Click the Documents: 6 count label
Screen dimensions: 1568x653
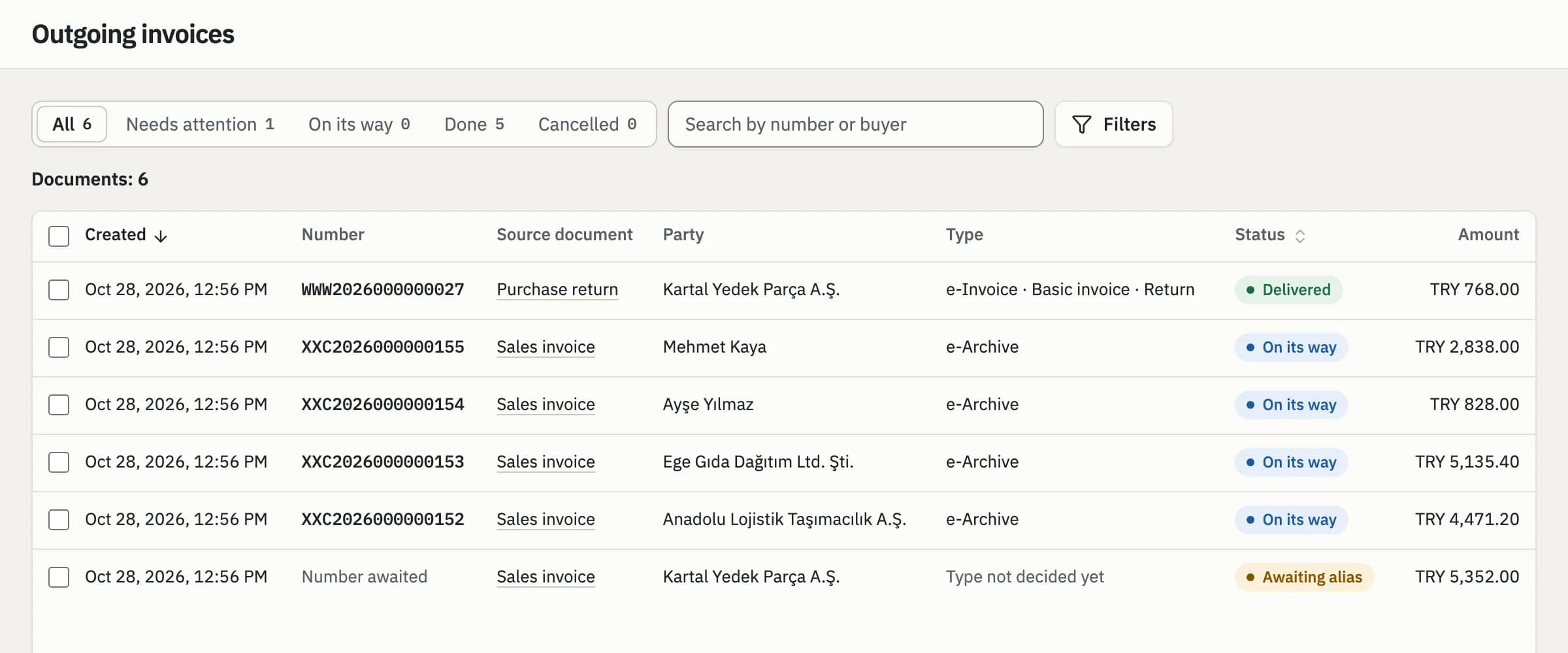tap(90, 179)
